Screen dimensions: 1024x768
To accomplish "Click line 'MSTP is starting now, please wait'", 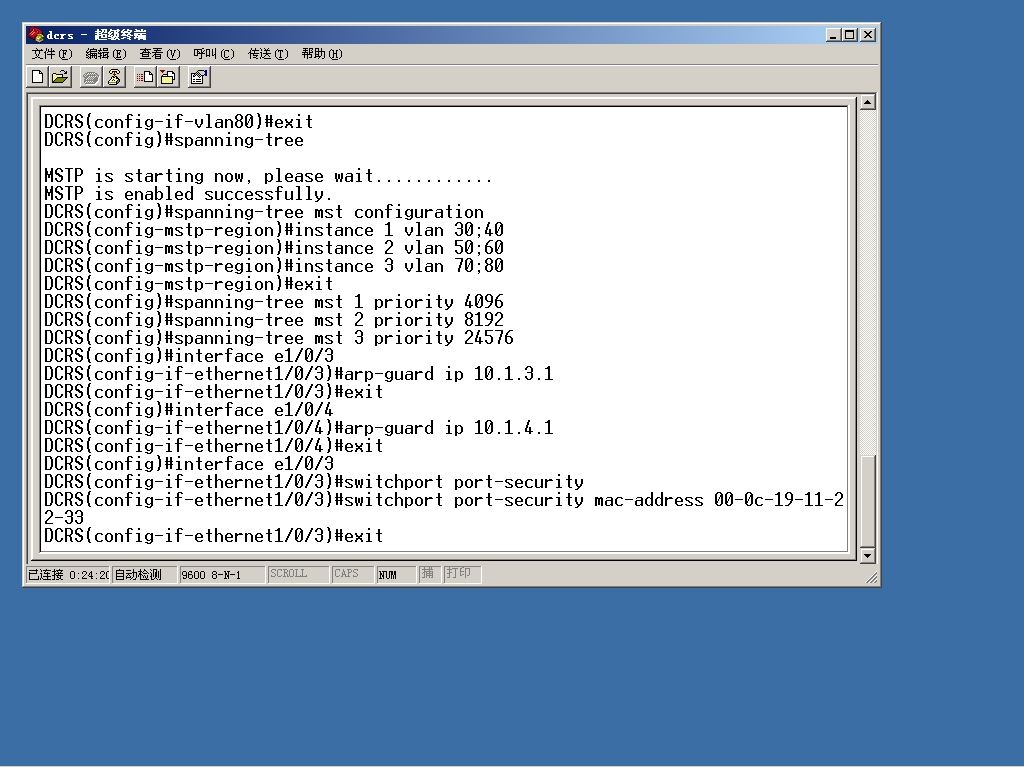I will coord(268,176).
